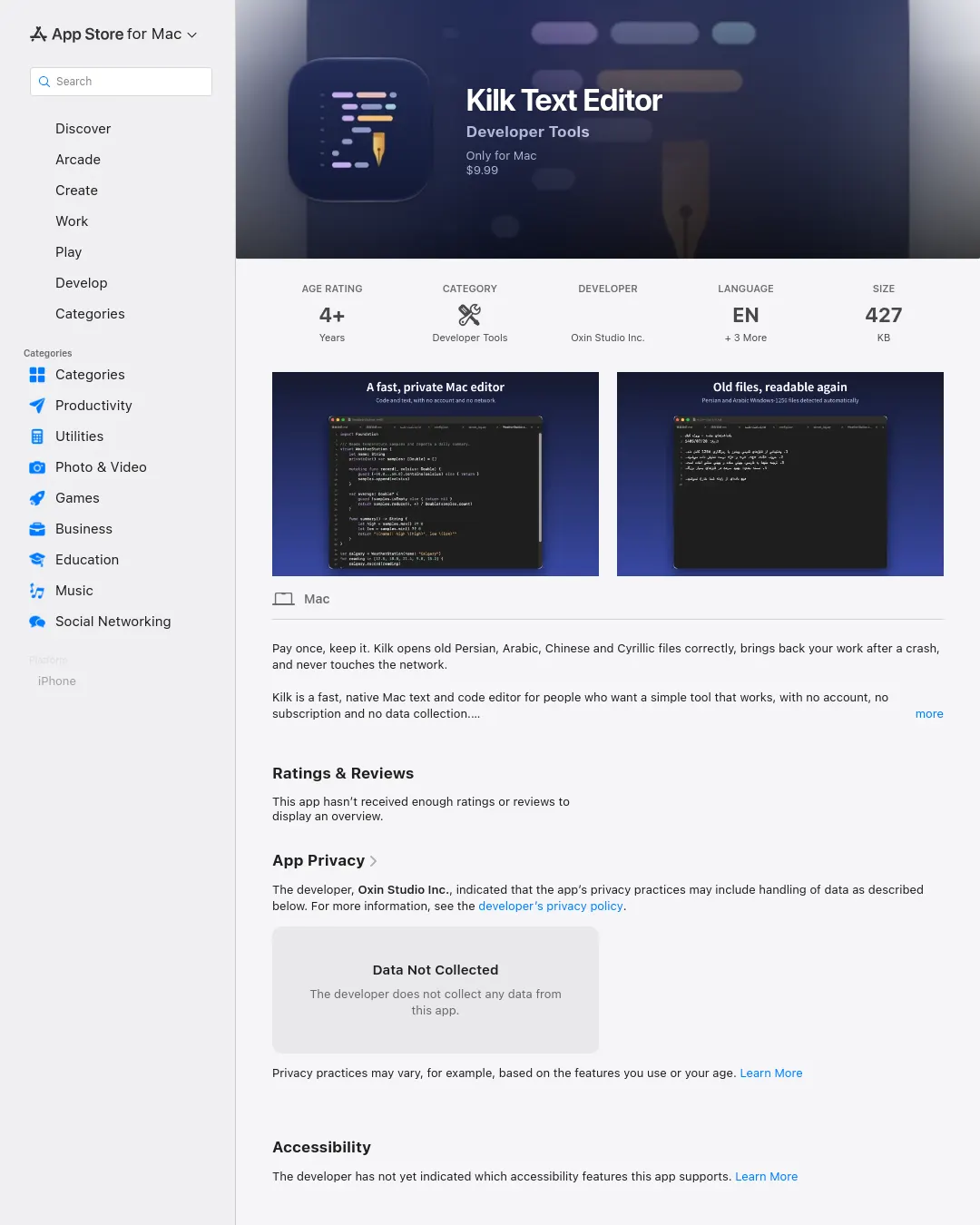The image size is (980, 1225).
Task: Click the blue grid Categories icon
Action: [x=37, y=375]
